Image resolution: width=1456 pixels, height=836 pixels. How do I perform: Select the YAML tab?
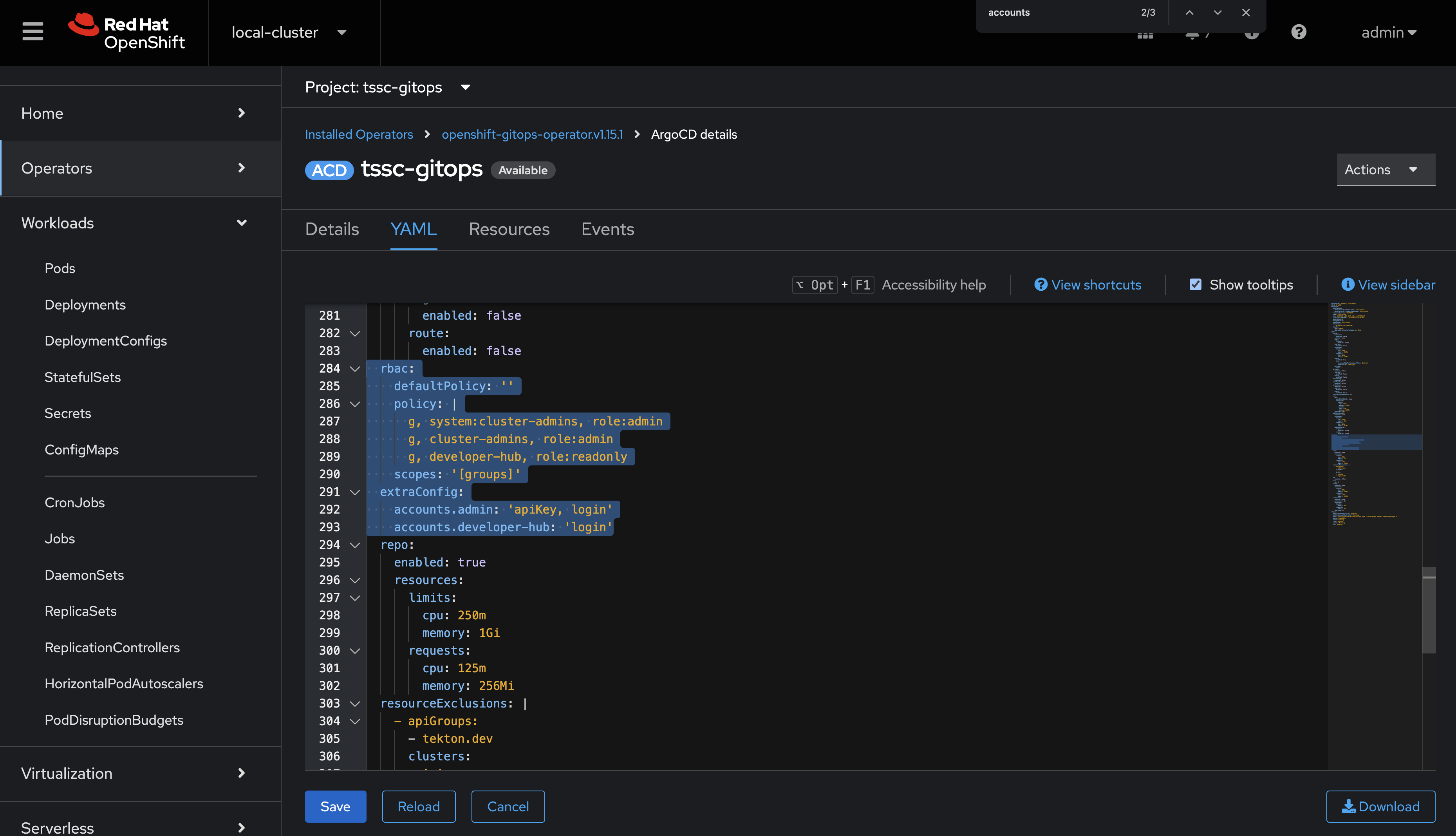coord(413,229)
